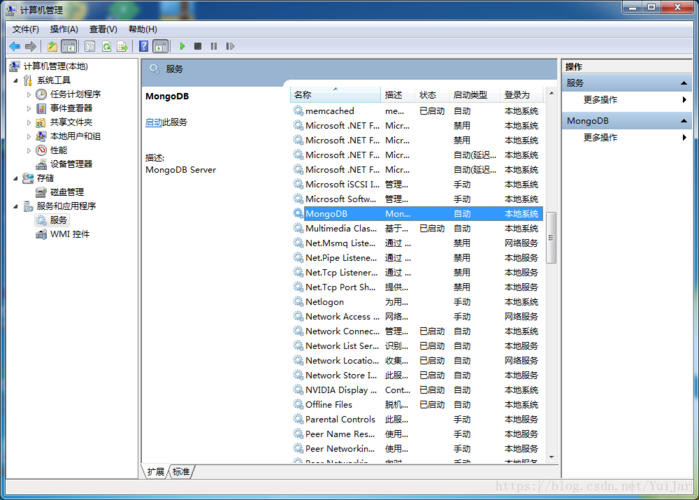Select the 磁盘管理 tree icon
Screen dimensions: 699x500
pos(41,192)
